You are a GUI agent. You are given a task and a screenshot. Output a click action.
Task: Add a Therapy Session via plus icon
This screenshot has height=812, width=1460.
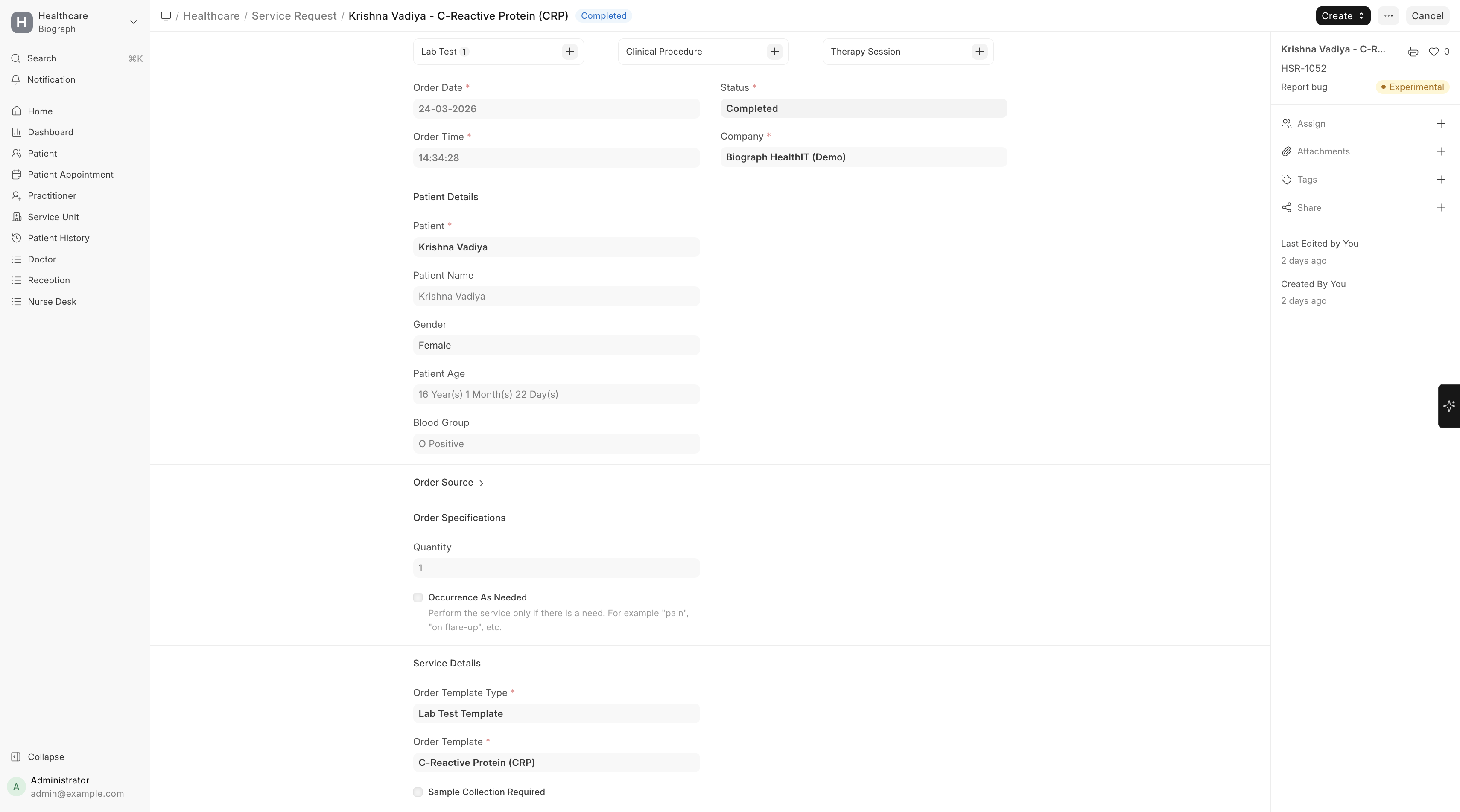tap(979, 52)
